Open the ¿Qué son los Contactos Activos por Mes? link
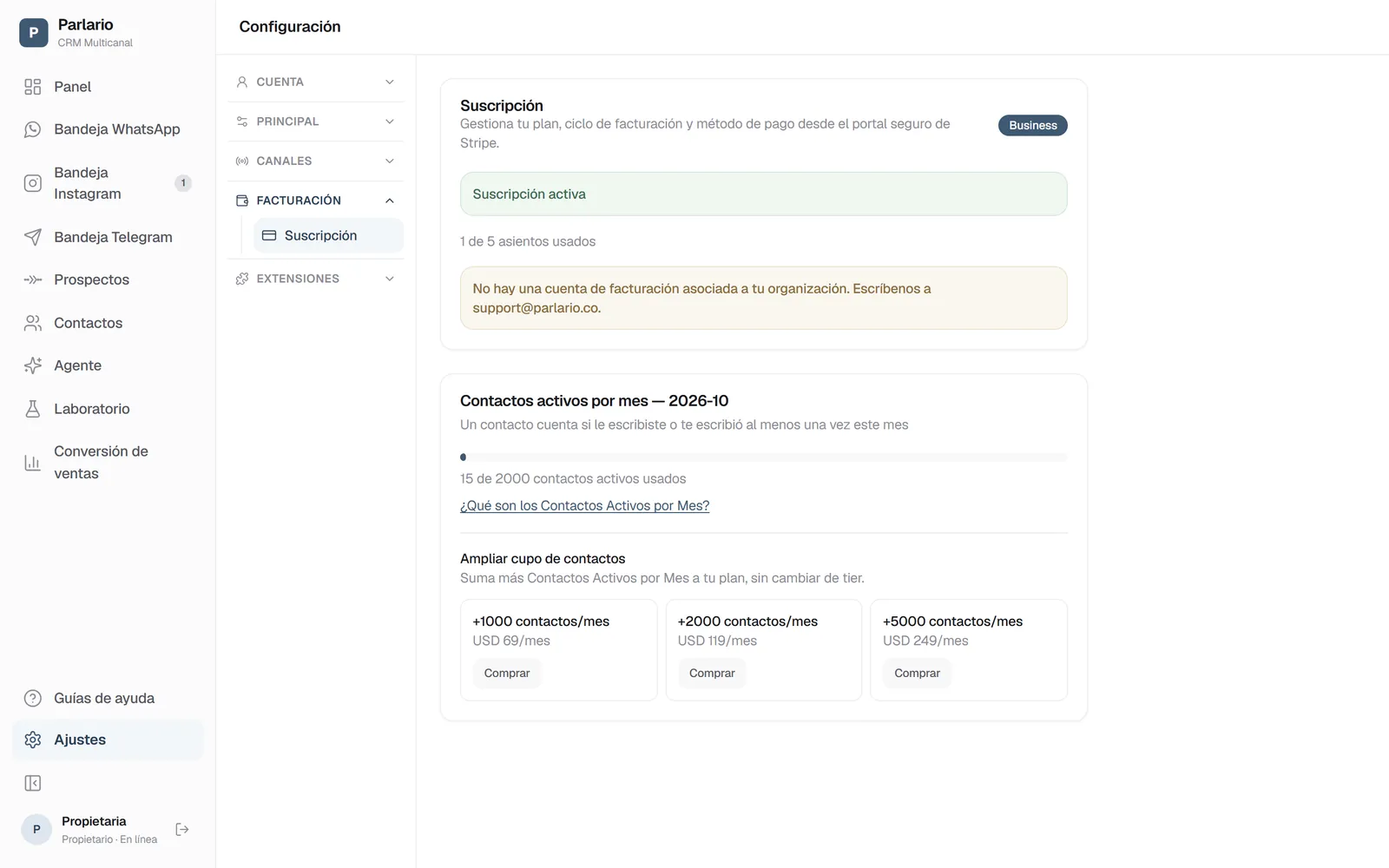Screen dimensions: 1389x868 tap(585, 505)
